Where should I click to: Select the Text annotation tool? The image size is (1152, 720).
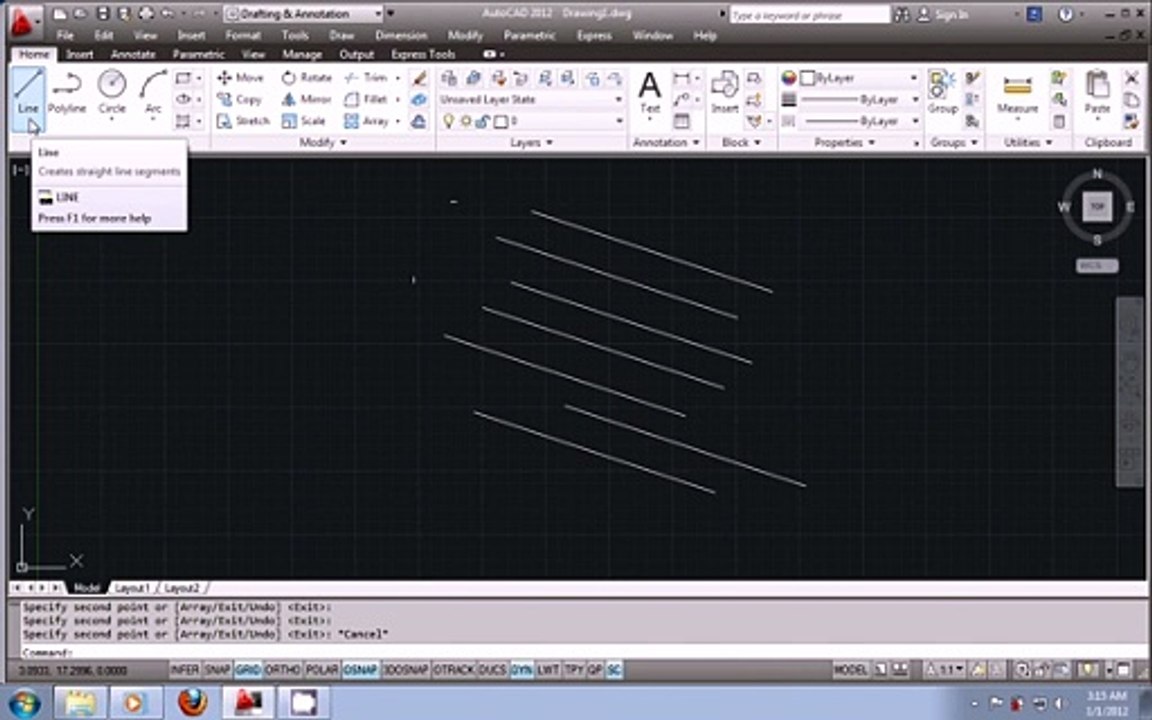click(x=649, y=92)
